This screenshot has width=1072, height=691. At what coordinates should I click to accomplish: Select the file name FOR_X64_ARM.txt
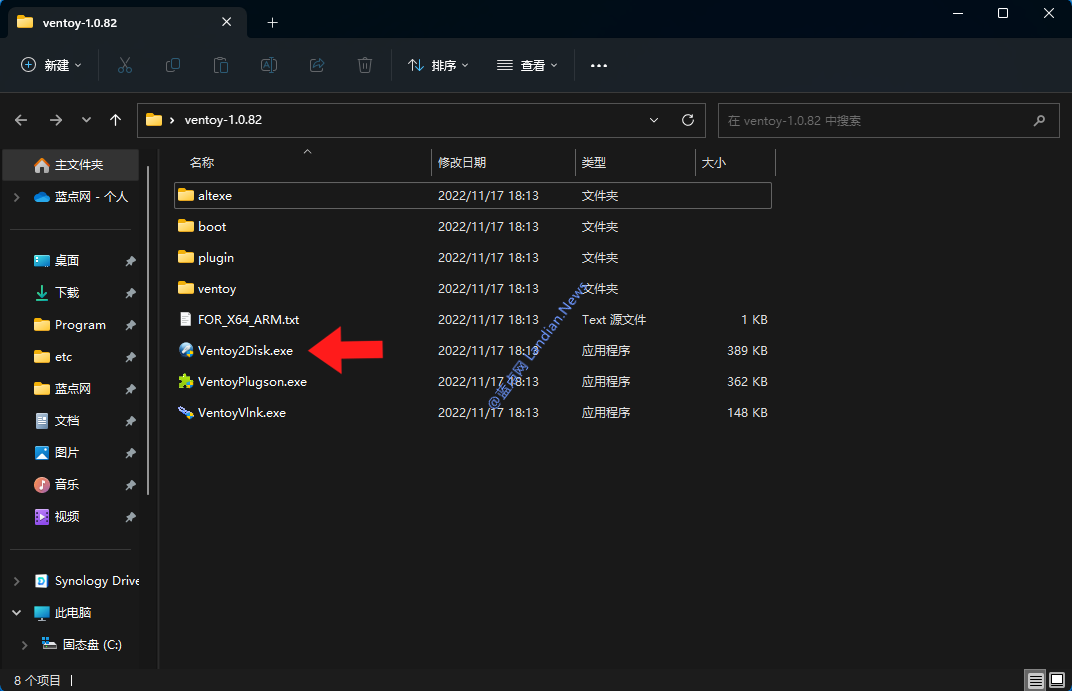pyautogui.click(x=248, y=319)
